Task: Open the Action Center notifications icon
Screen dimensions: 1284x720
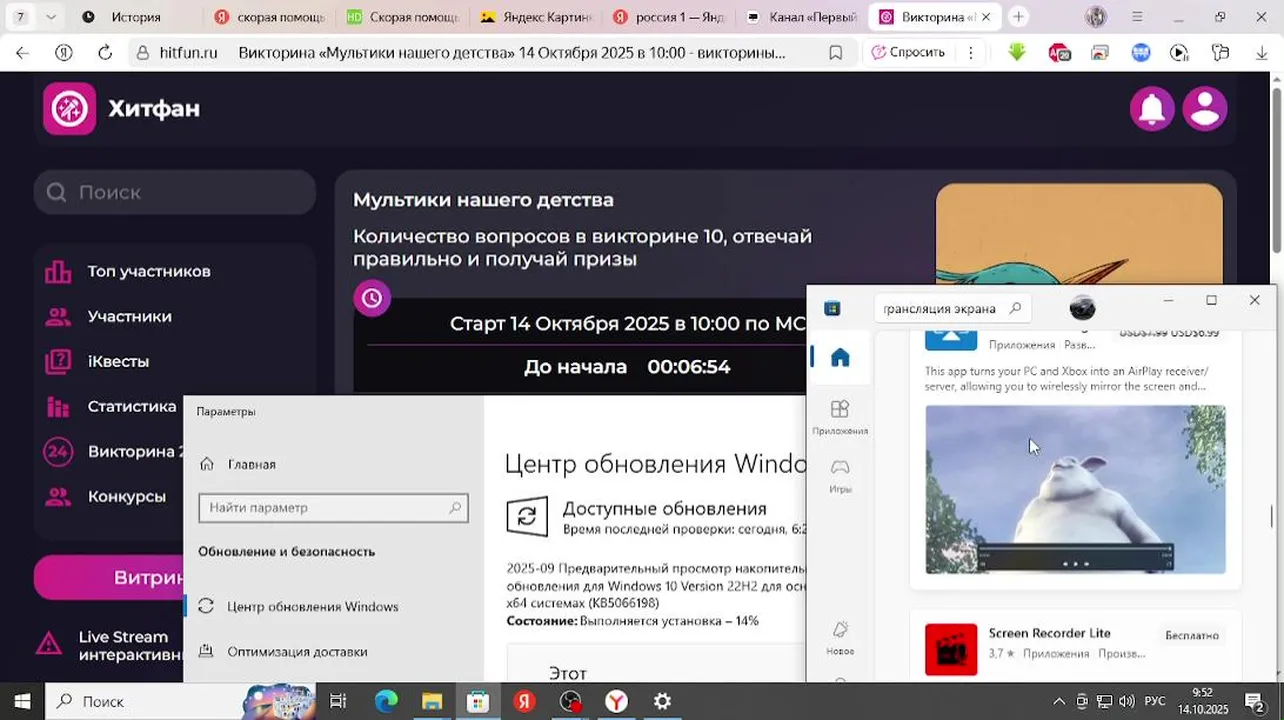Action: [1254, 702]
